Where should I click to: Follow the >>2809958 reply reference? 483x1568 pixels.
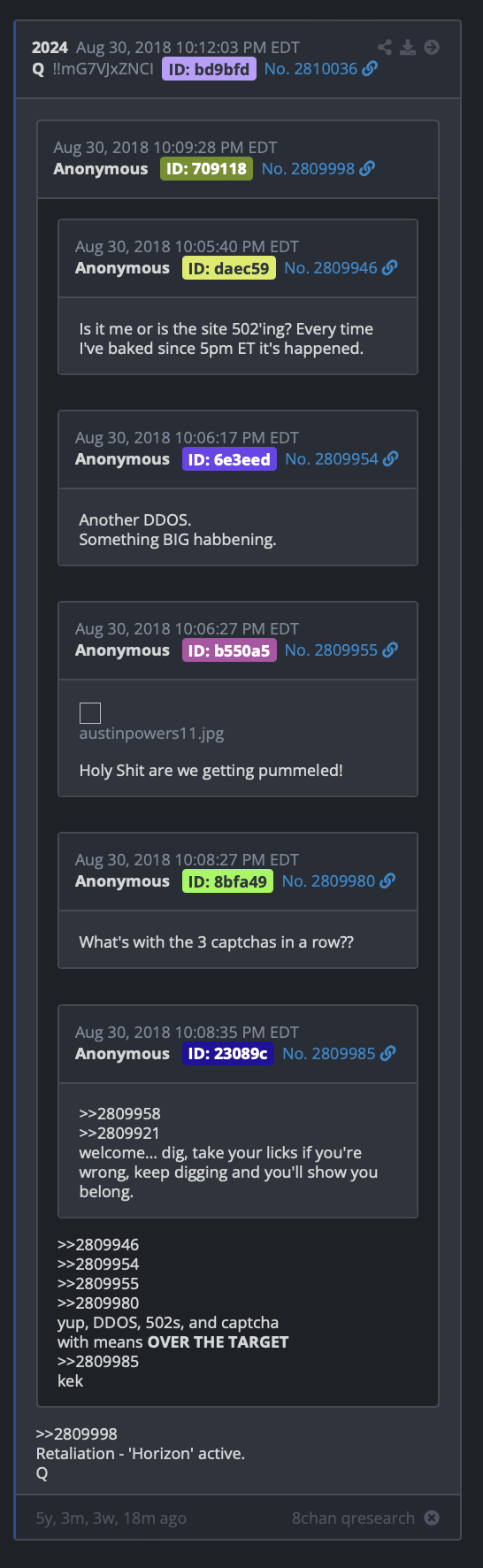tap(119, 1113)
